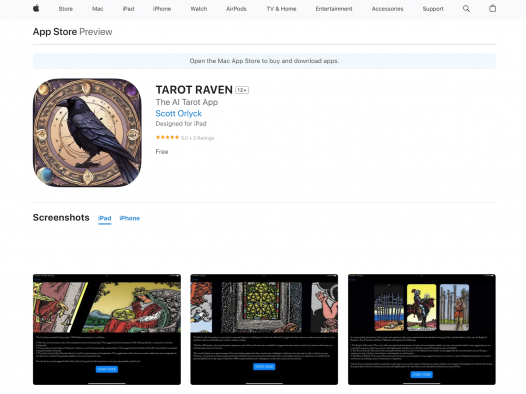
Task: Click The AI Tarot App subtitle
Action: (x=187, y=102)
